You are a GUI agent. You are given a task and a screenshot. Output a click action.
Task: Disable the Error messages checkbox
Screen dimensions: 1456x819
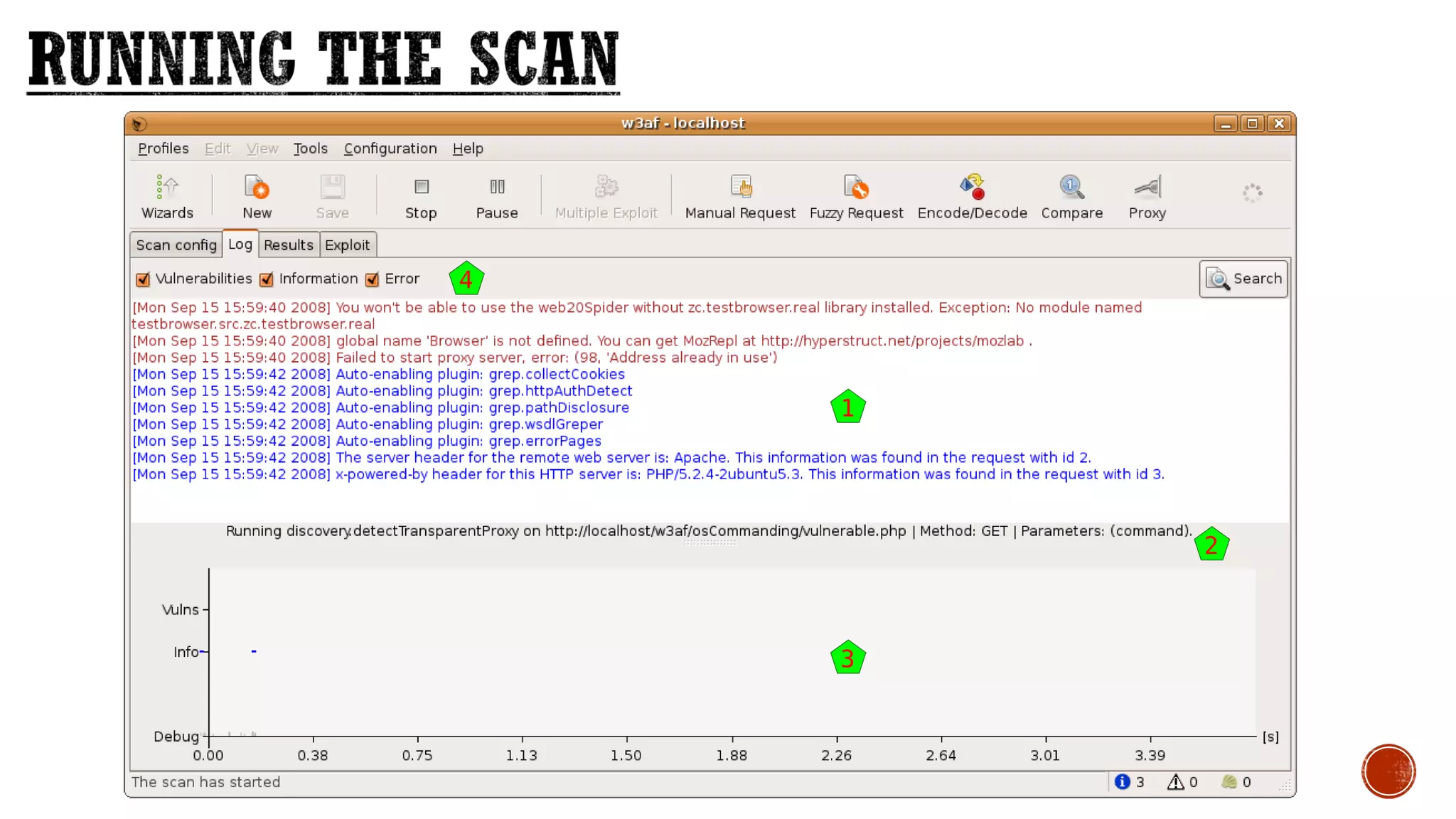click(372, 279)
